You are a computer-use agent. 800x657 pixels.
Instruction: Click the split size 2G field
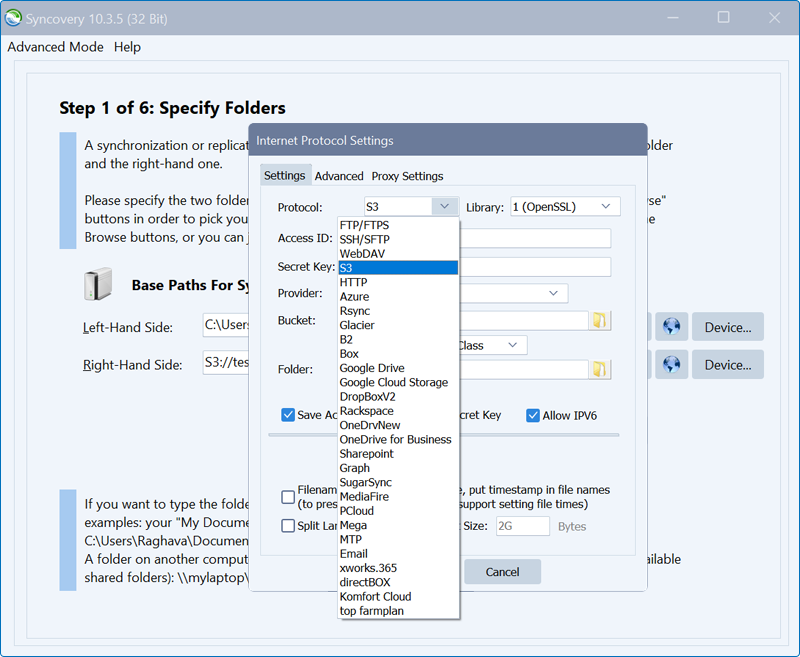click(x=522, y=526)
